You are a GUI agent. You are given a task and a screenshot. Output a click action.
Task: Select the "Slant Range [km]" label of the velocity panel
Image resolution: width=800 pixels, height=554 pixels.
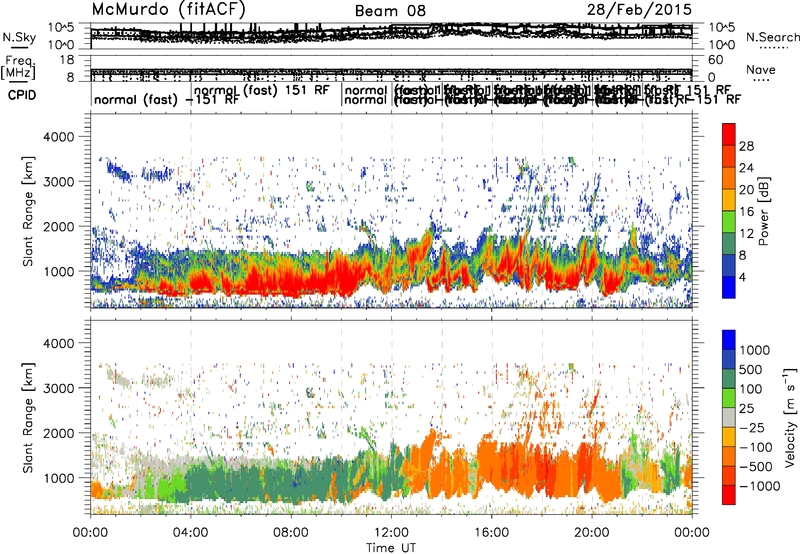click(28, 418)
